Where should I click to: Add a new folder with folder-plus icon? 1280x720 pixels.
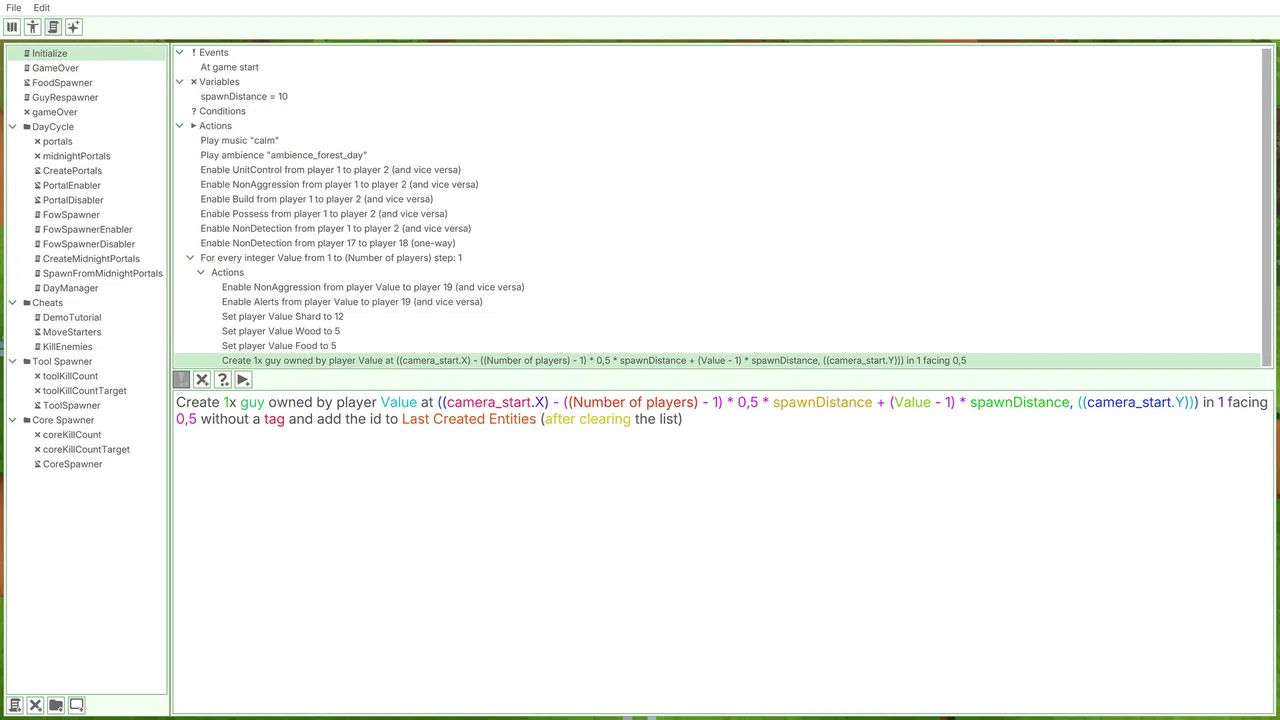pyautogui.click(x=56, y=705)
